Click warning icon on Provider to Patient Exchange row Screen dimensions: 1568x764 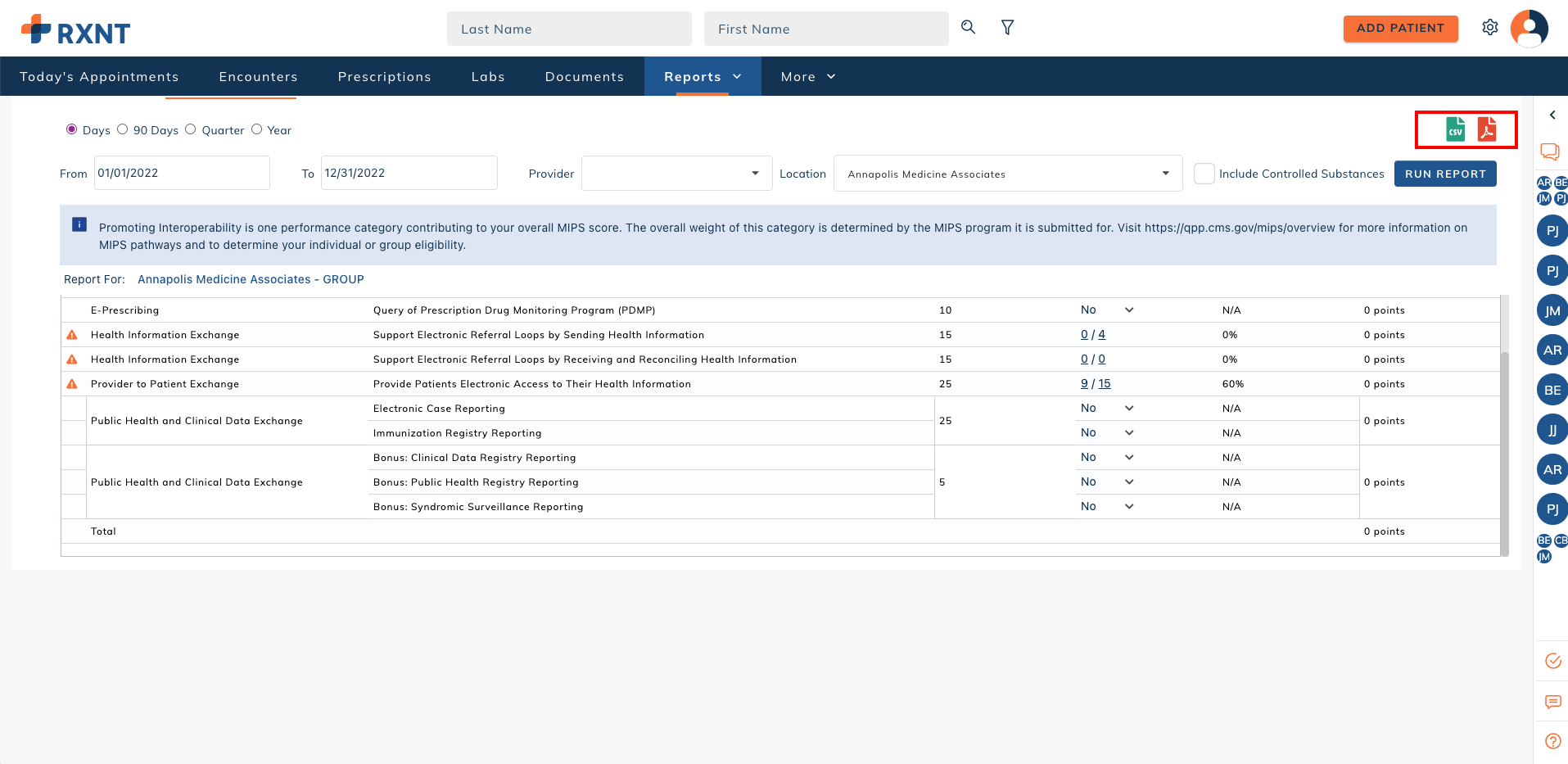pyautogui.click(x=72, y=384)
